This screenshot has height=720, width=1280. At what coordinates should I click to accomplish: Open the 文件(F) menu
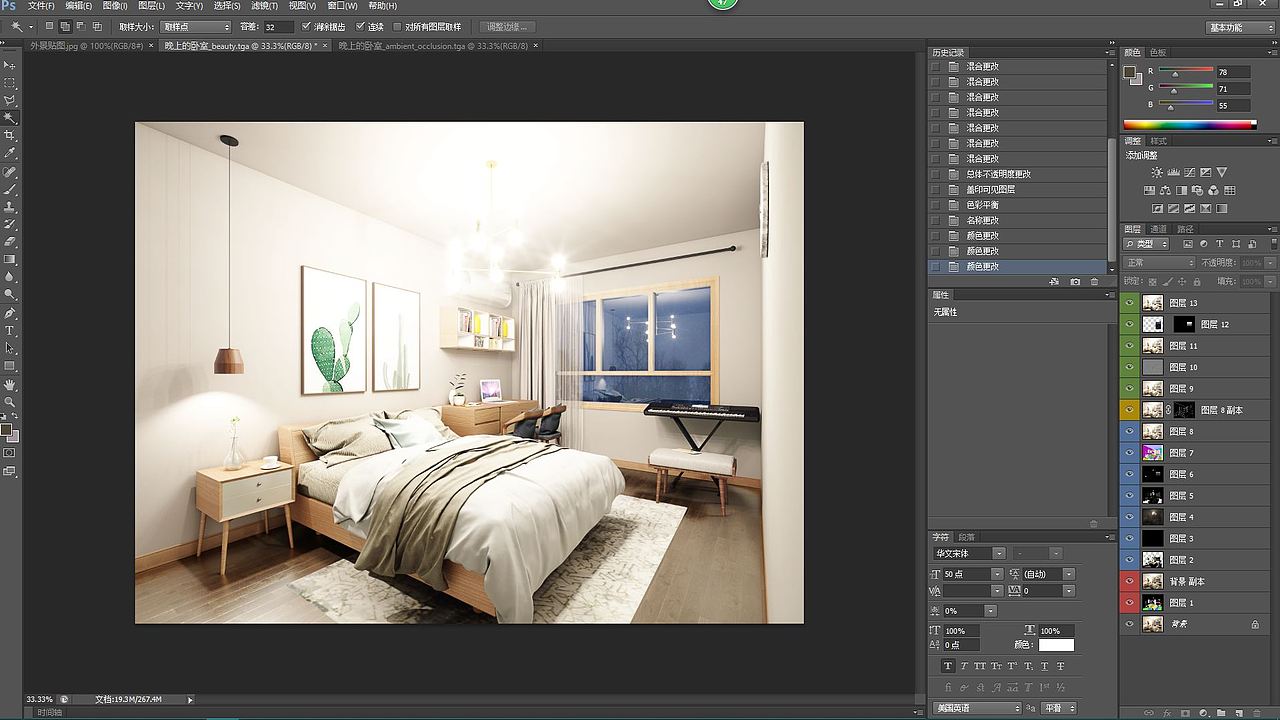click(x=41, y=6)
